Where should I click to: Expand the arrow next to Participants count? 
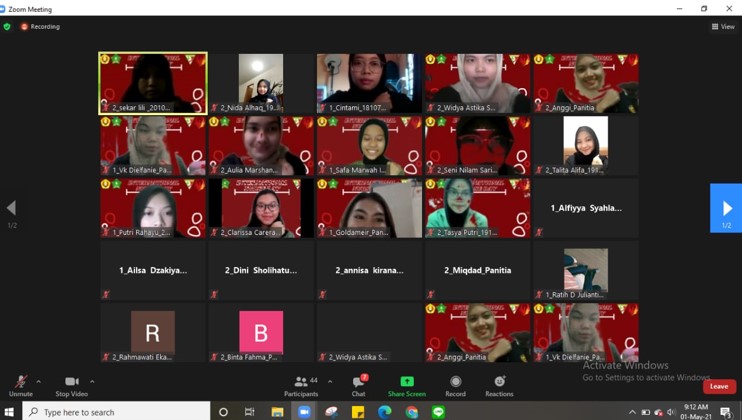tap(330, 381)
